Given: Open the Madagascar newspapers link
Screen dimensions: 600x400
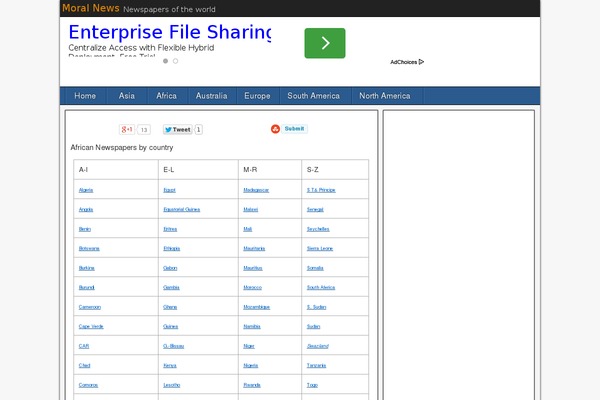Looking at the screenshot, I should pyautogui.click(x=256, y=190).
